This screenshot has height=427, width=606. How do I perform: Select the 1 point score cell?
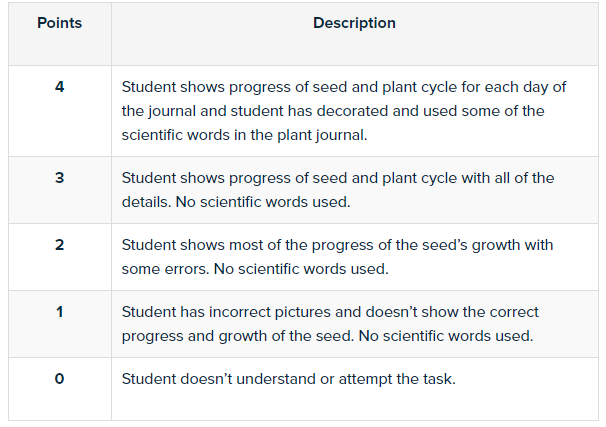[x=59, y=312]
